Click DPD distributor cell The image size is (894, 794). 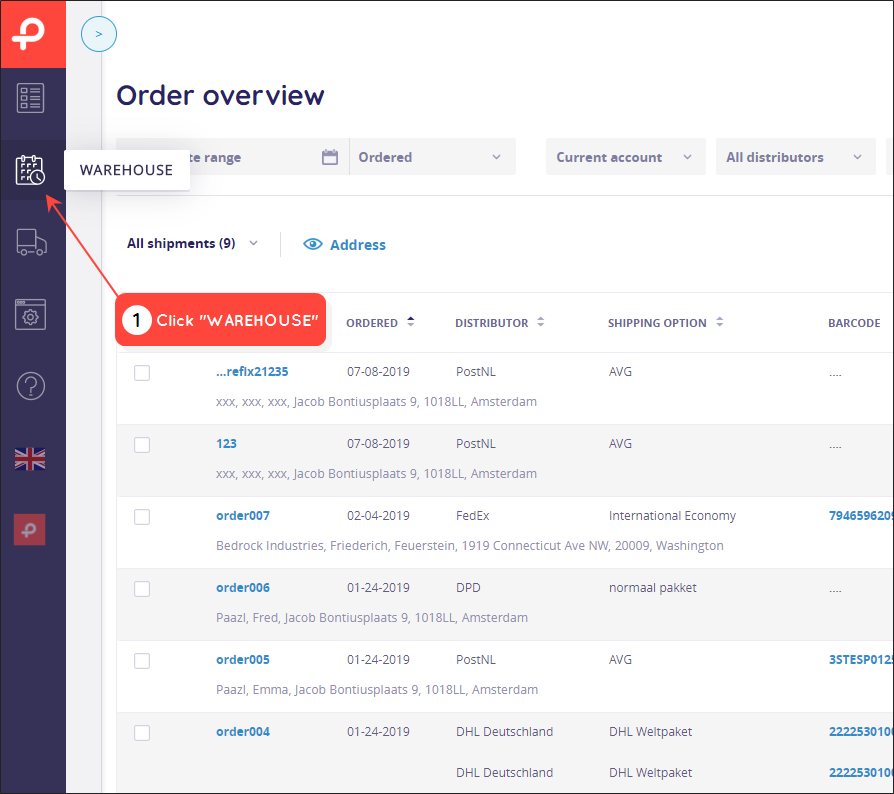coord(468,588)
